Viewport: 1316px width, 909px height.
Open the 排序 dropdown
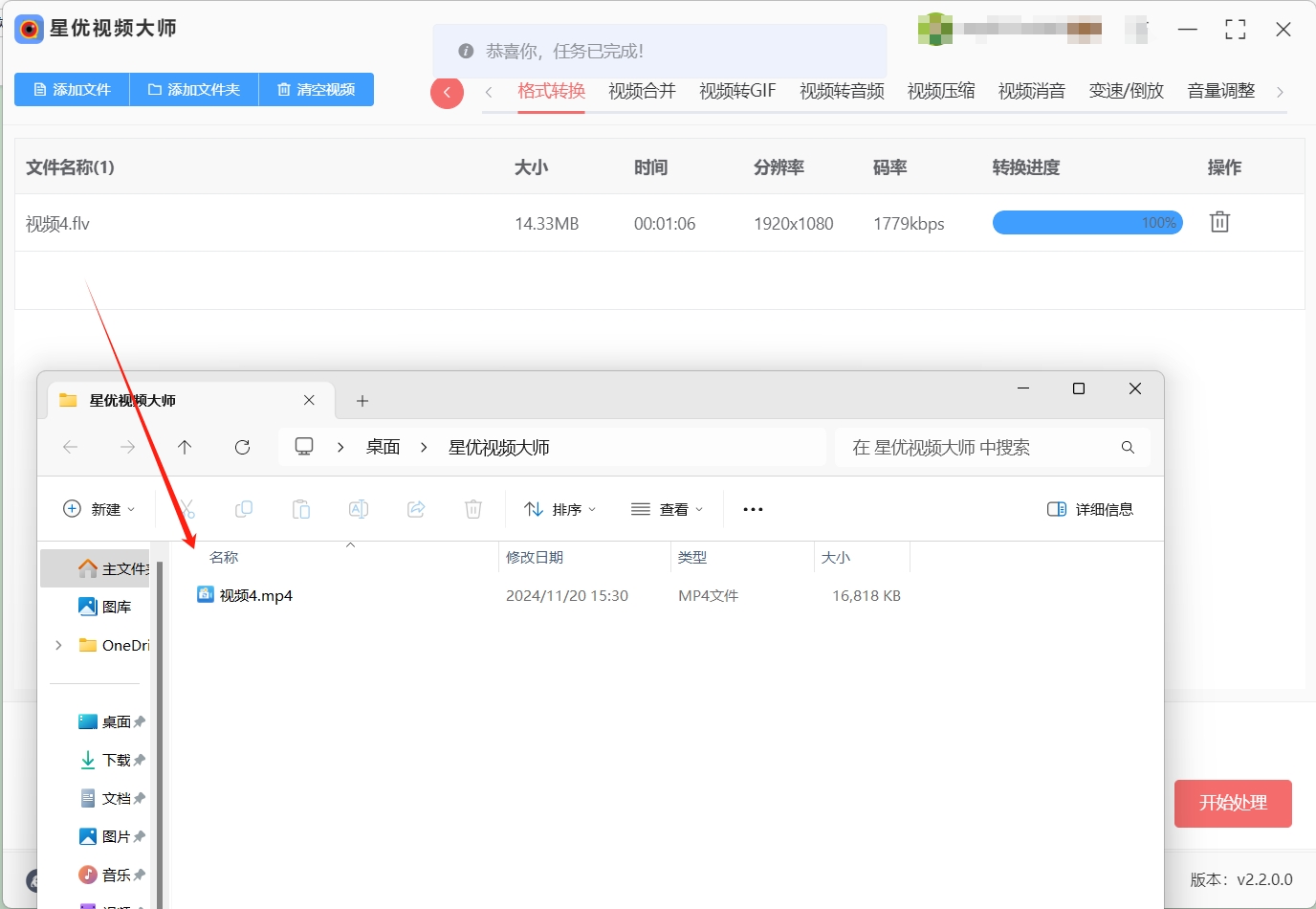tap(560, 509)
